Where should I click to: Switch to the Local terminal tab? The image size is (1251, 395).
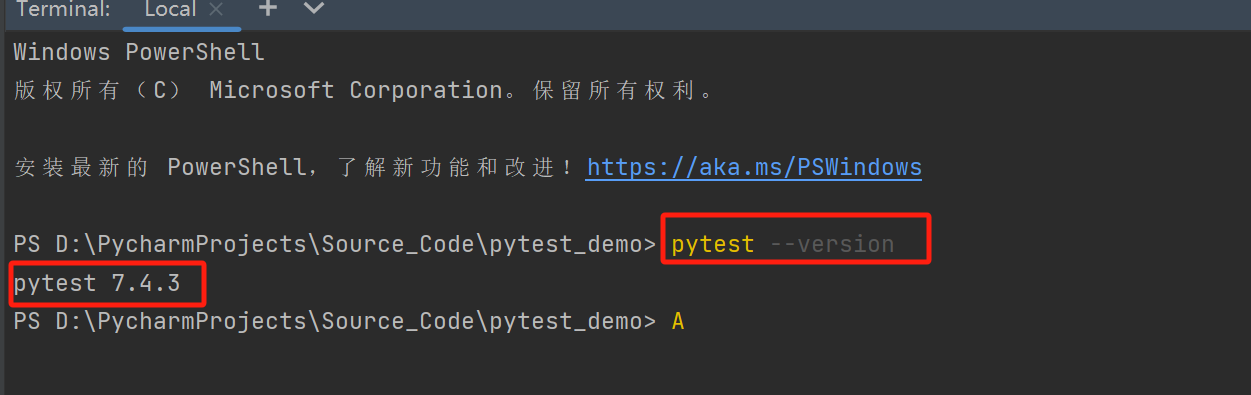click(170, 9)
